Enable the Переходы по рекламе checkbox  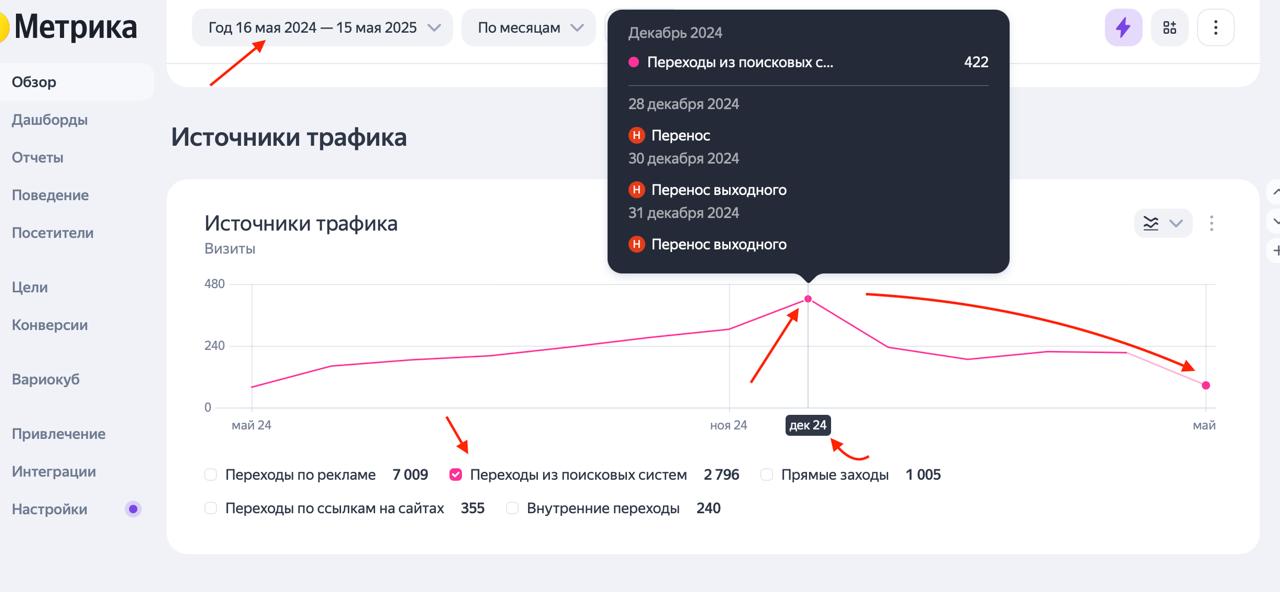pyautogui.click(x=210, y=474)
